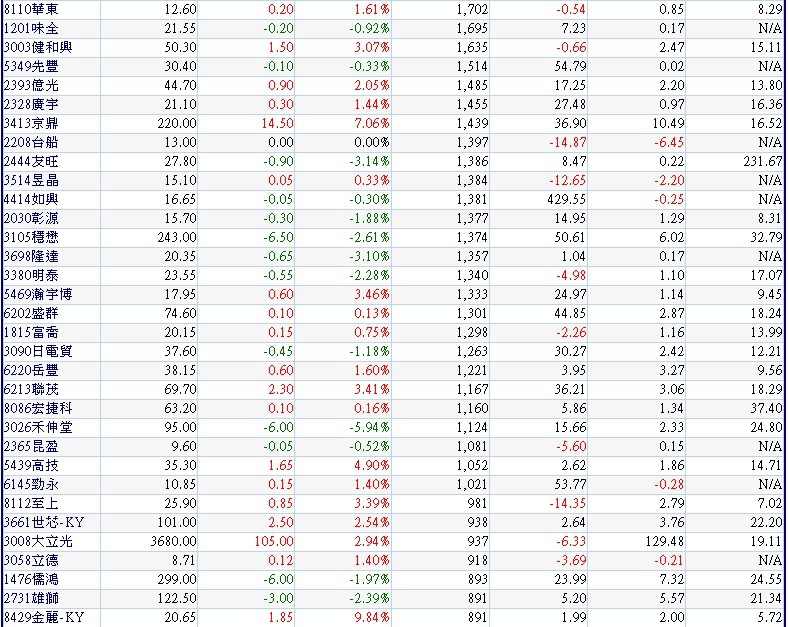
Task: Select stock 3514昱晶
Action: pos(31,180)
